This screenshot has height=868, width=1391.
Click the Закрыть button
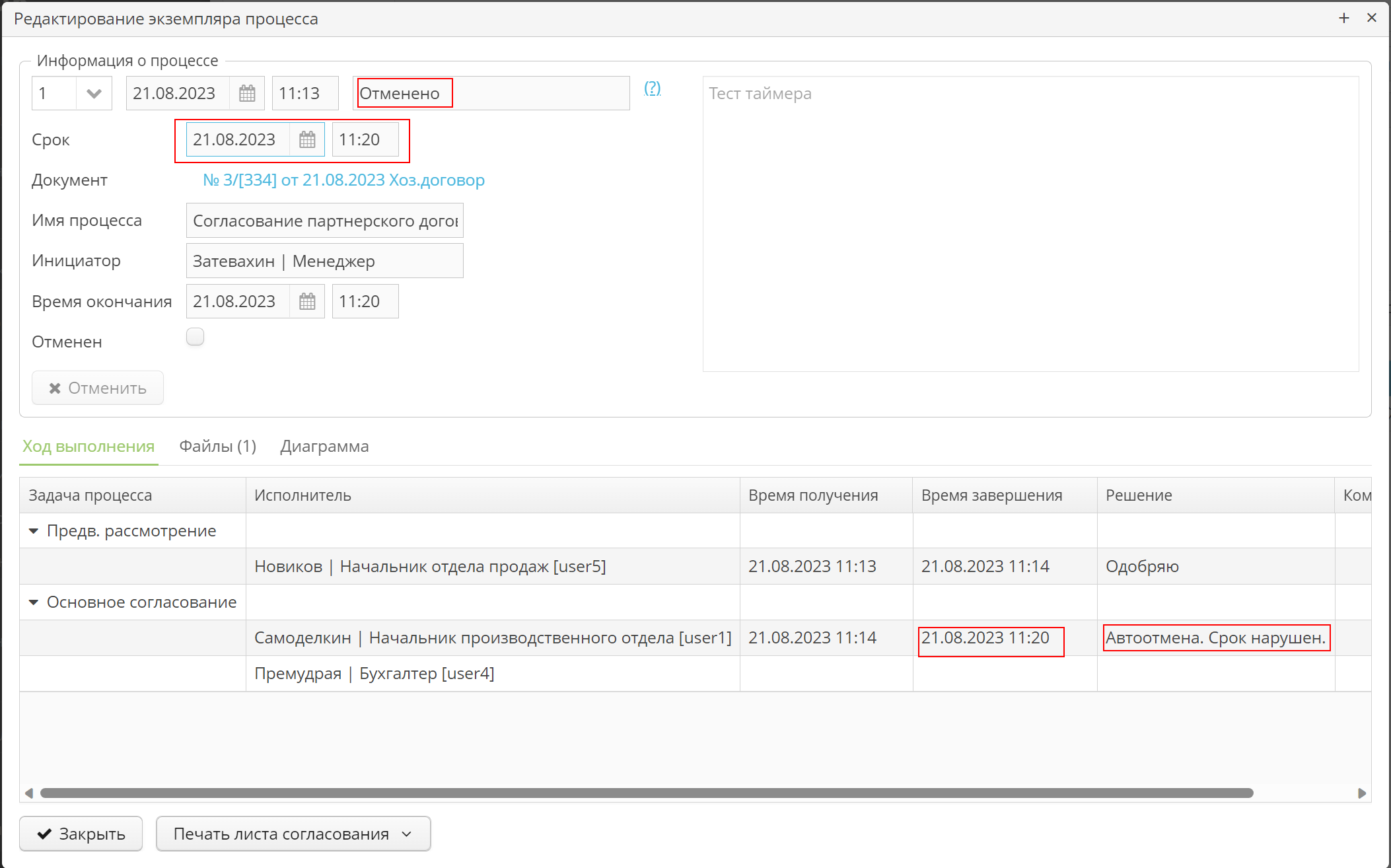click(81, 834)
